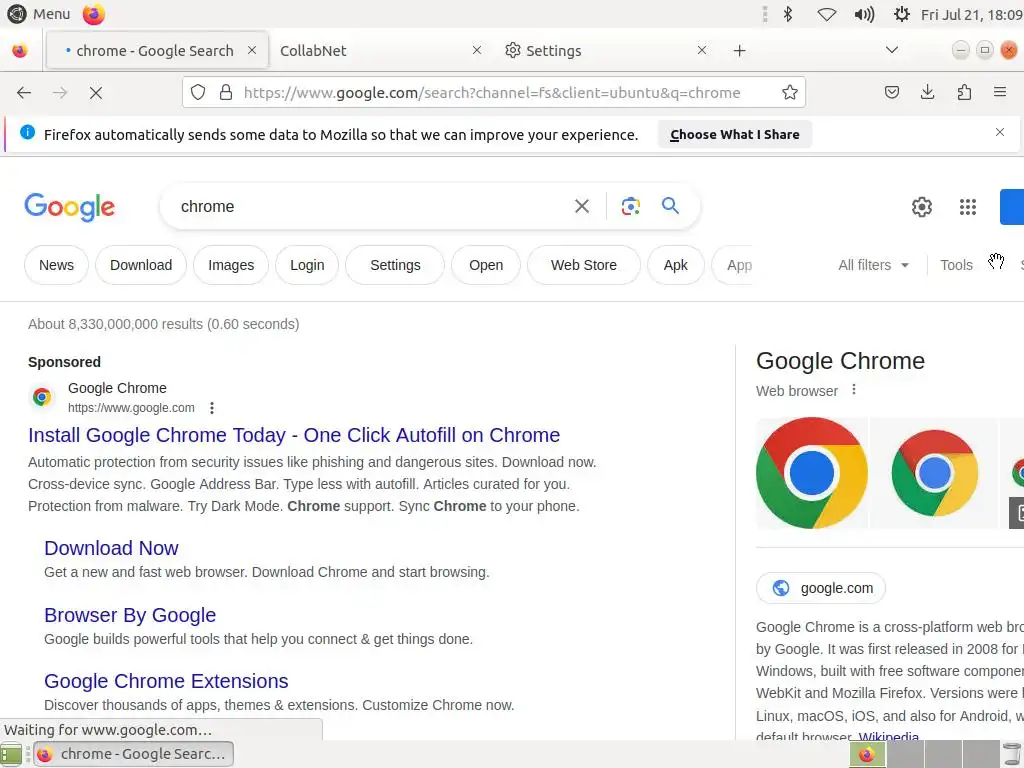This screenshot has width=1024, height=768.
Task: Open Google quick settings gear
Action: point(921,207)
